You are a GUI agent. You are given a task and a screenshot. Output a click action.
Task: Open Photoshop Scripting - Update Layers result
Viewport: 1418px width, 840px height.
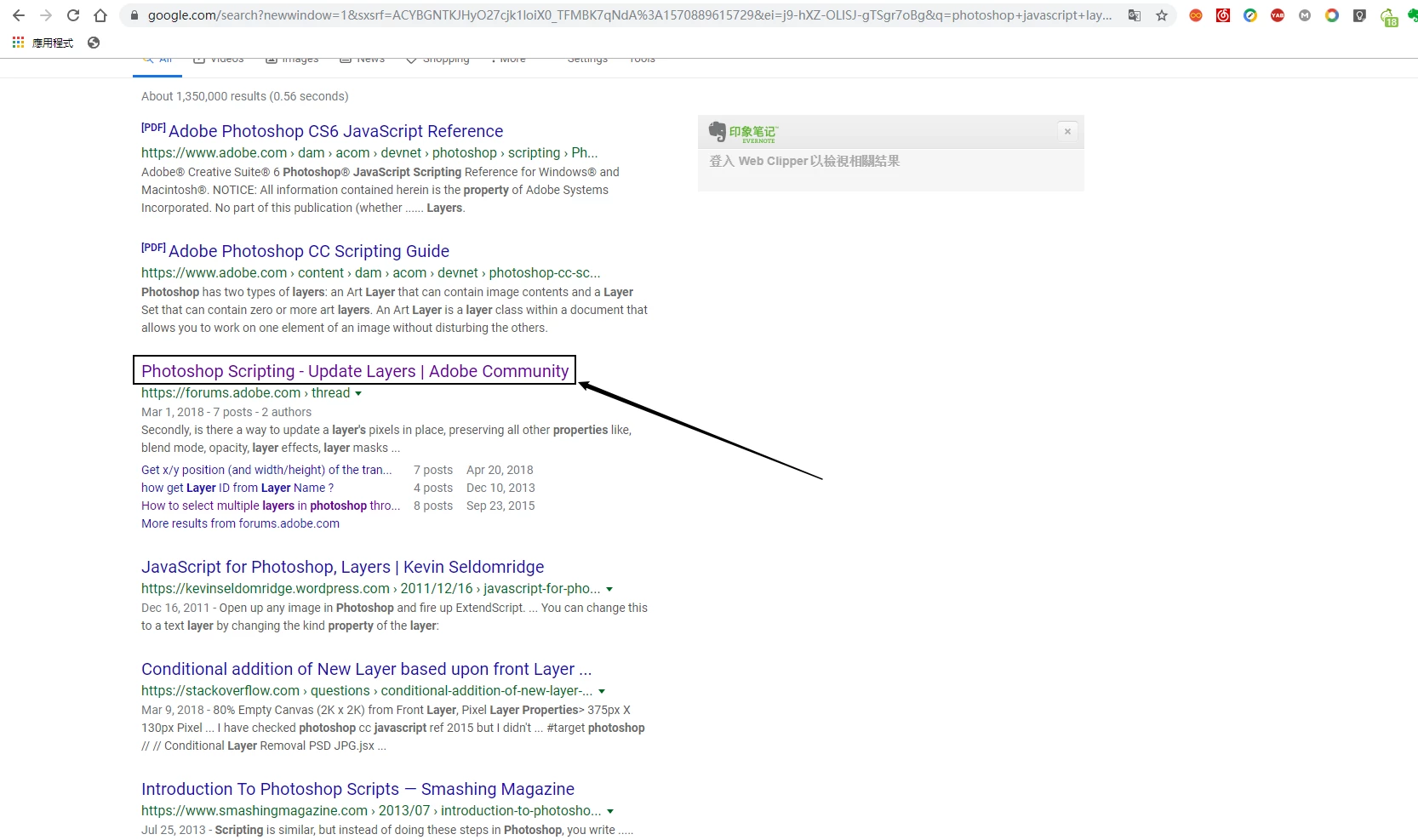[x=355, y=371]
